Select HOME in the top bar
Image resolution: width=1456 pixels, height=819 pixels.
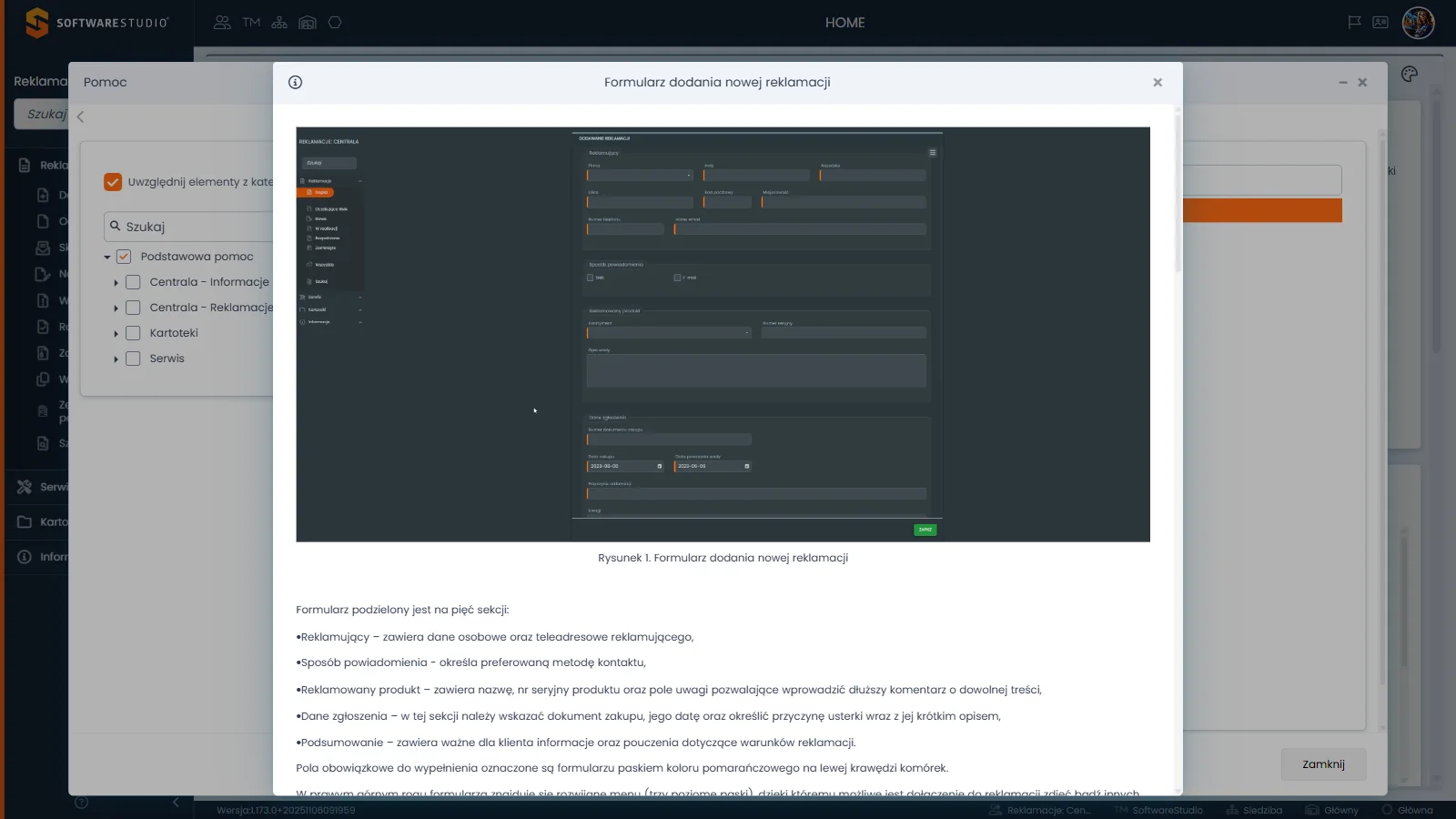[x=844, y=23]
